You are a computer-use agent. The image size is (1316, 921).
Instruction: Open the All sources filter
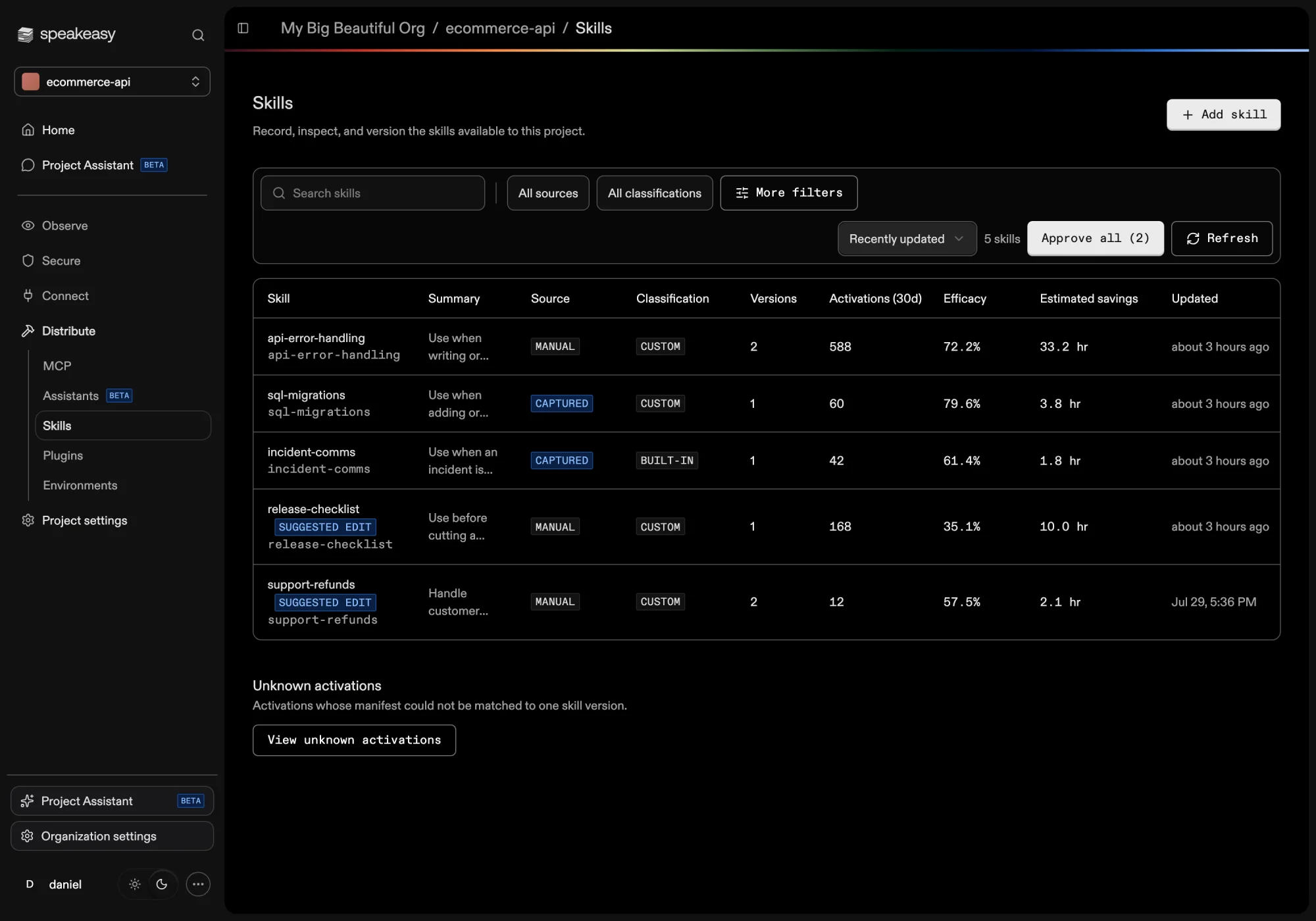click(548, 193)
